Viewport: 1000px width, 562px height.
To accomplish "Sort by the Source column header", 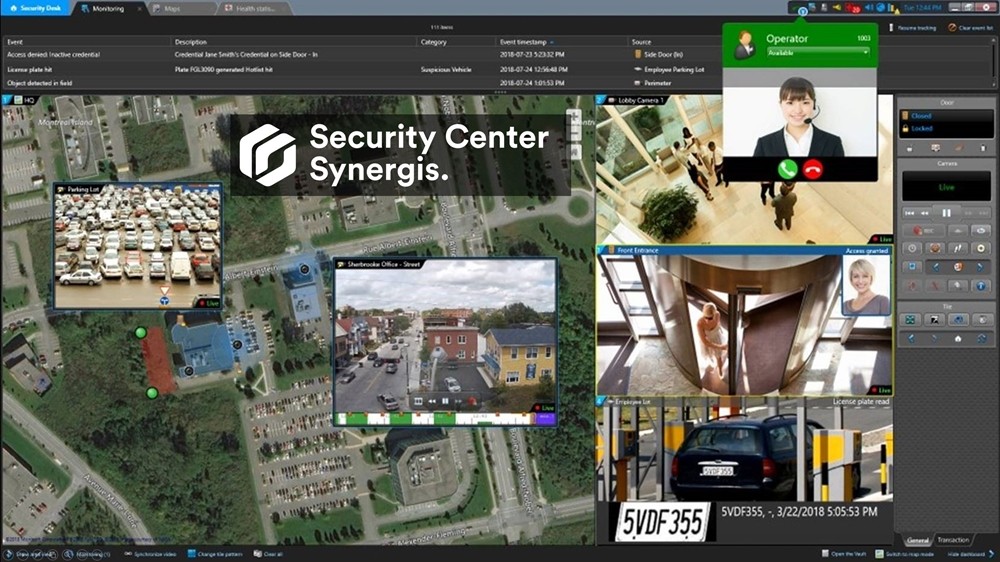I will 641,42.
